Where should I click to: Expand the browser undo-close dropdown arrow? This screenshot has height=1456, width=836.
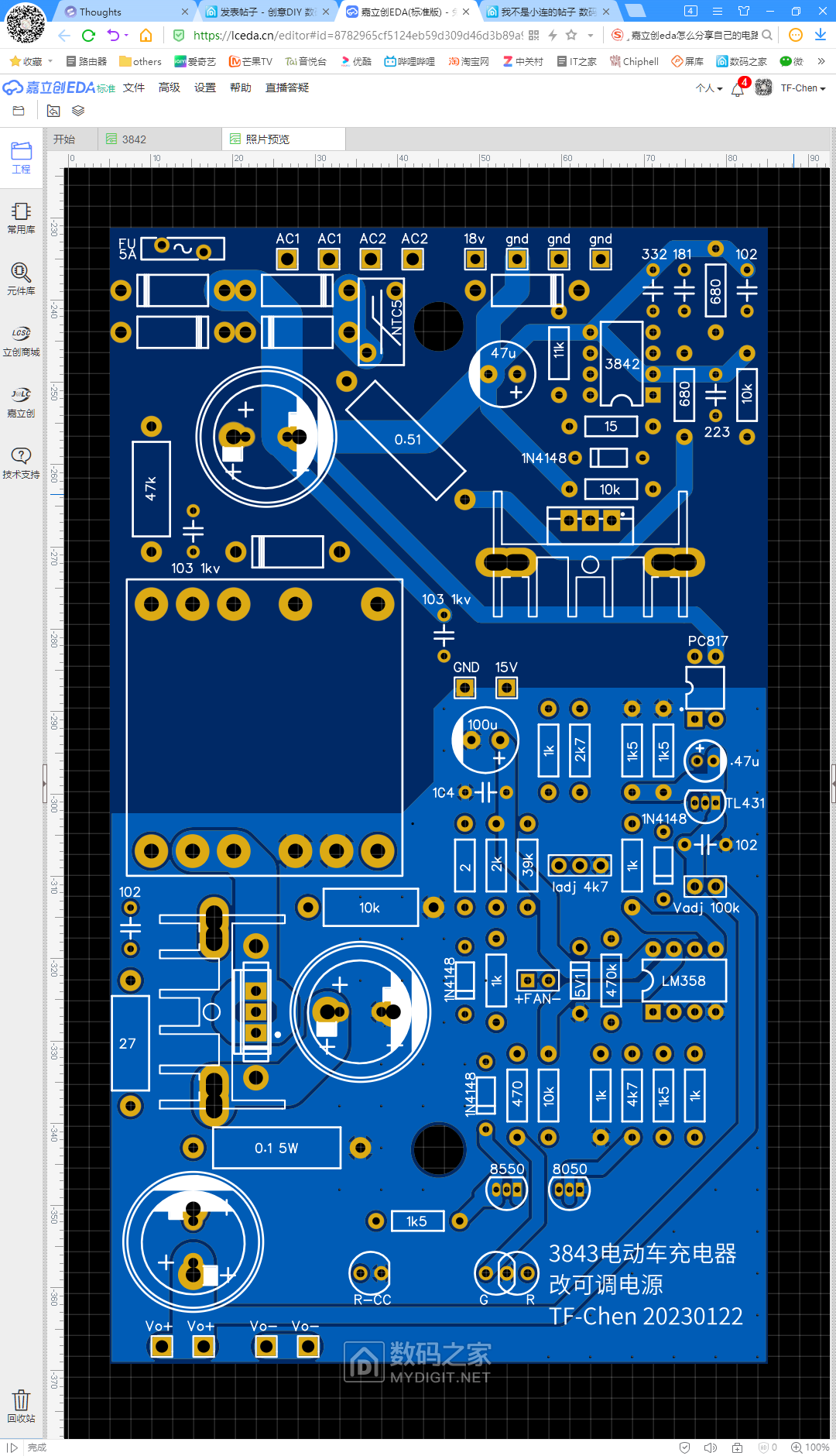(x=126, y=35)
